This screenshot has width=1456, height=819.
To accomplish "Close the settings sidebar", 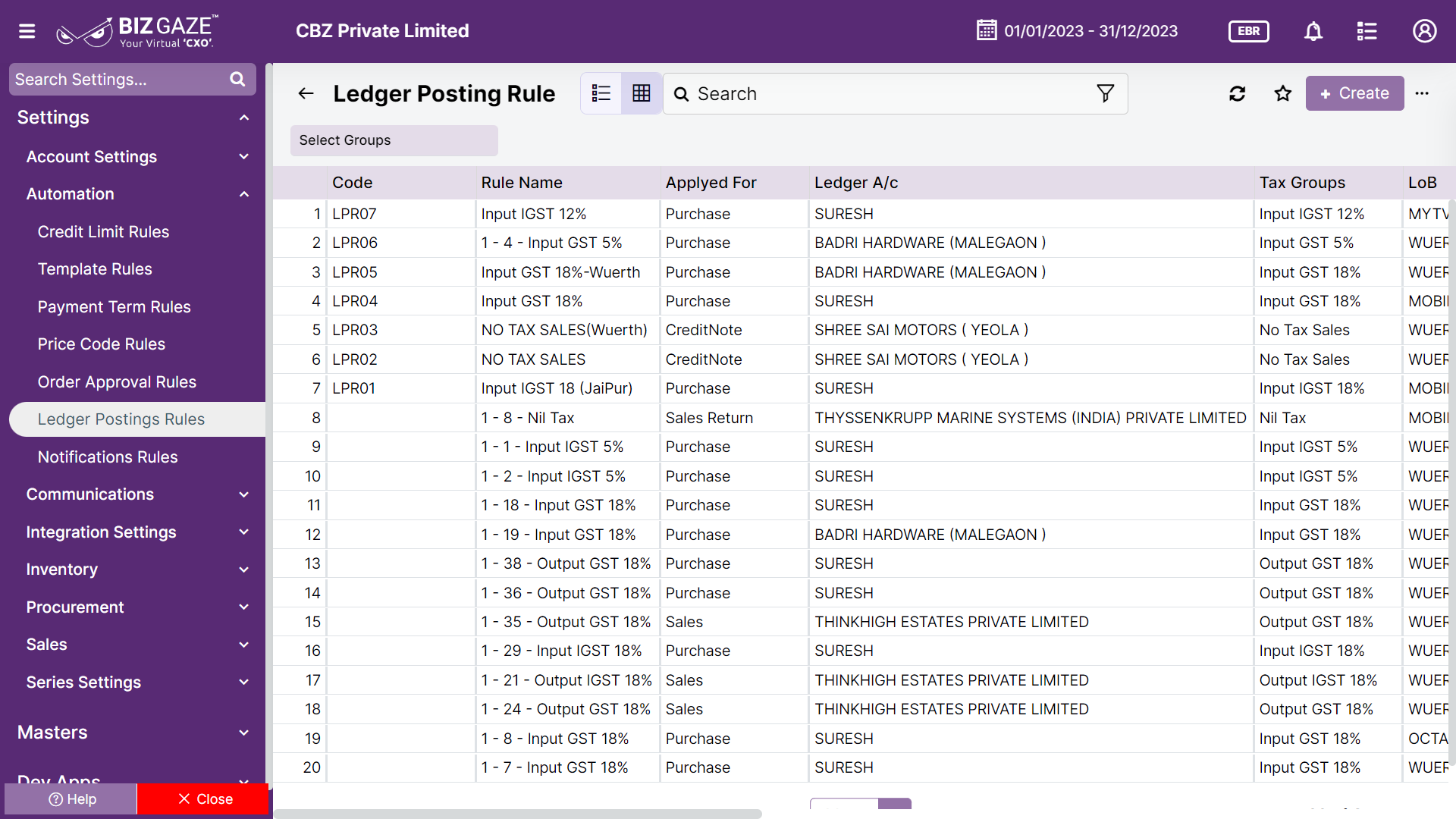I will tap(203, 799).
